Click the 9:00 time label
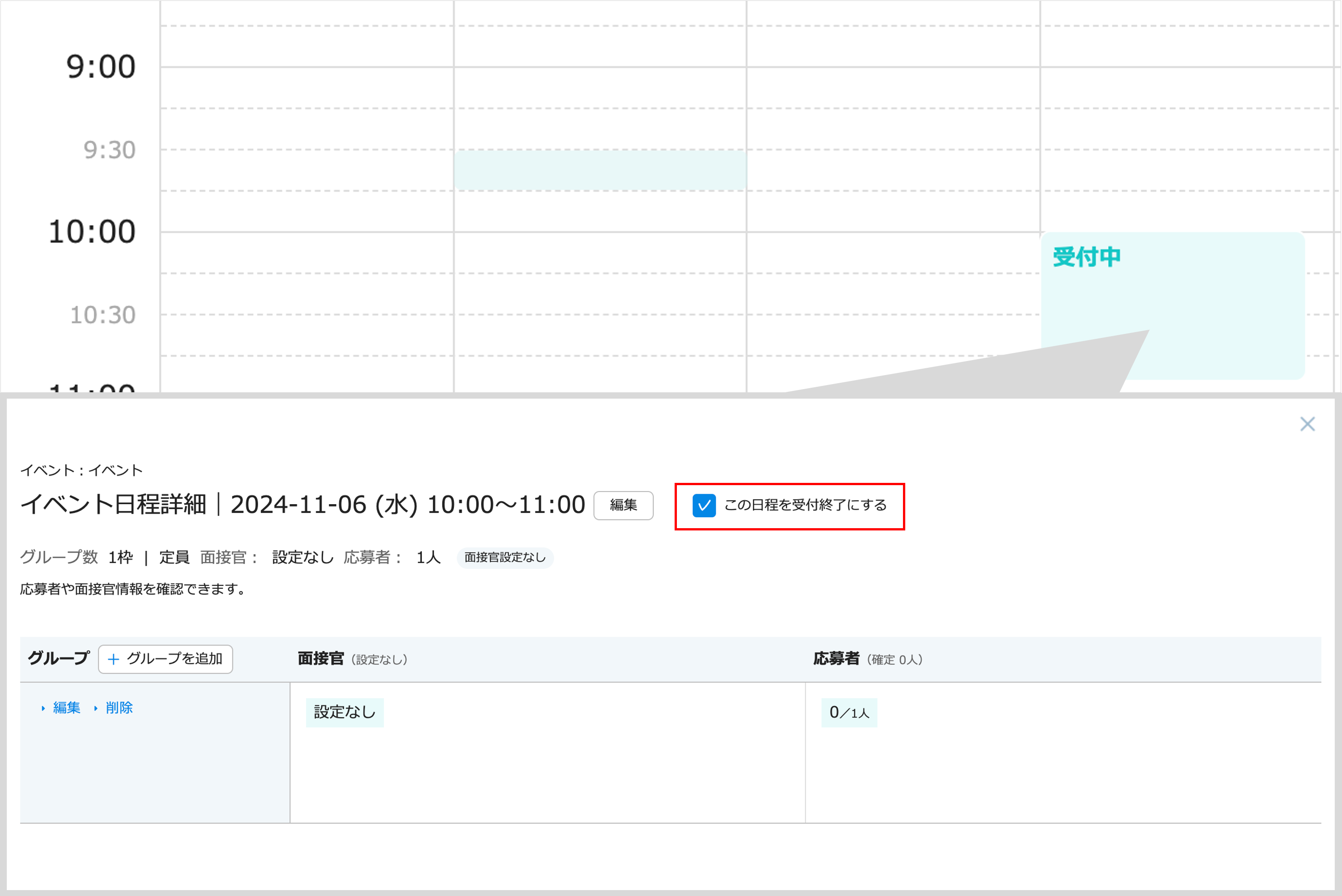 coord(101,67)
